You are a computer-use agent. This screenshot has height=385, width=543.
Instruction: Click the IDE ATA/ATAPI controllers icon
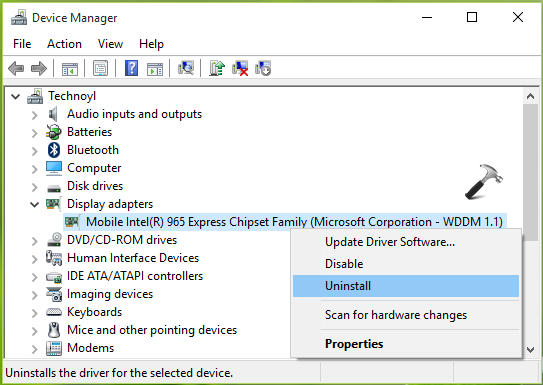(54, 277)
